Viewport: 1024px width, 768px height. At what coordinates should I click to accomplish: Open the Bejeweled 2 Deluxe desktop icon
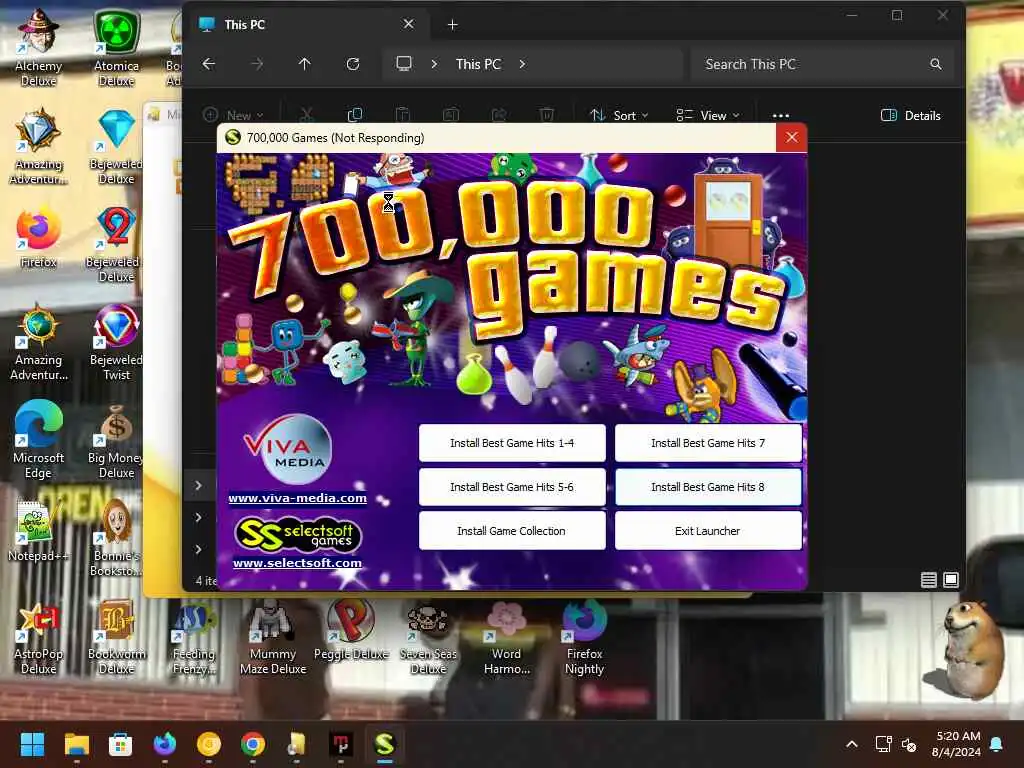pyautogui.click(x=116, y=244)
